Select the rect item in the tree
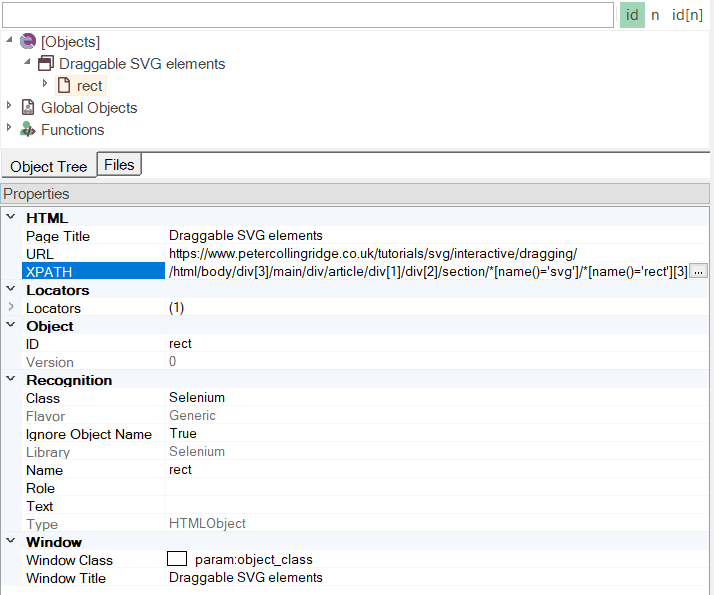This screenshot has height=595, width=714. (89, 86)
